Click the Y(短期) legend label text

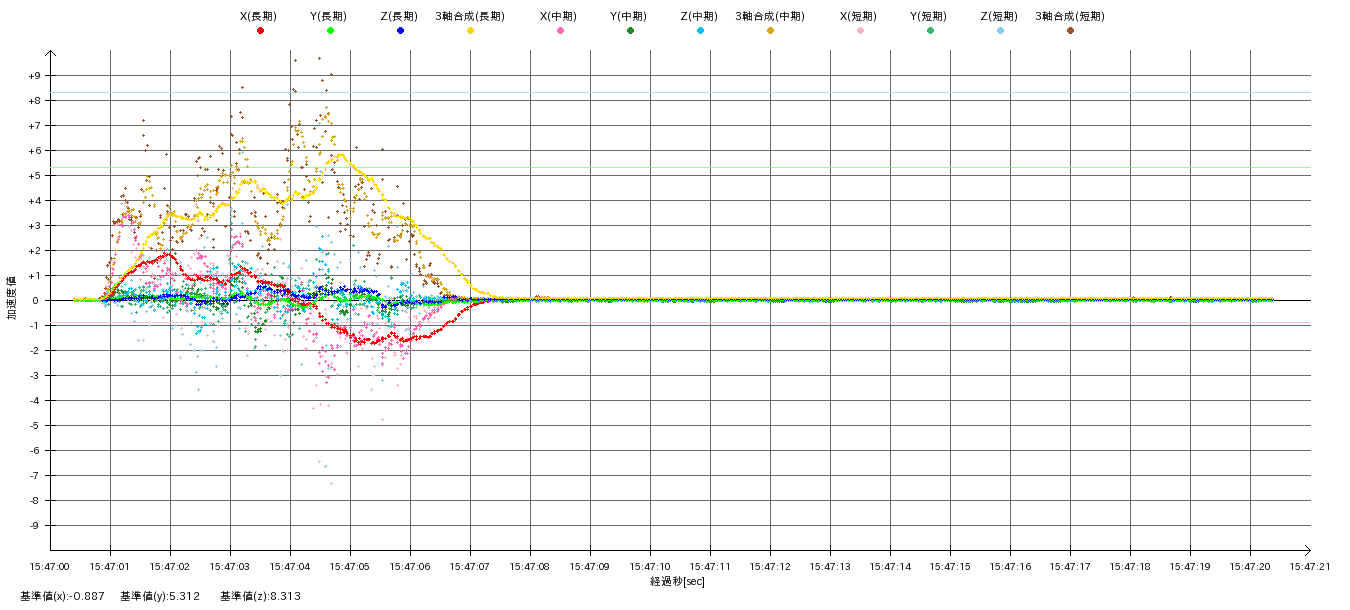[x=928, y=16]
